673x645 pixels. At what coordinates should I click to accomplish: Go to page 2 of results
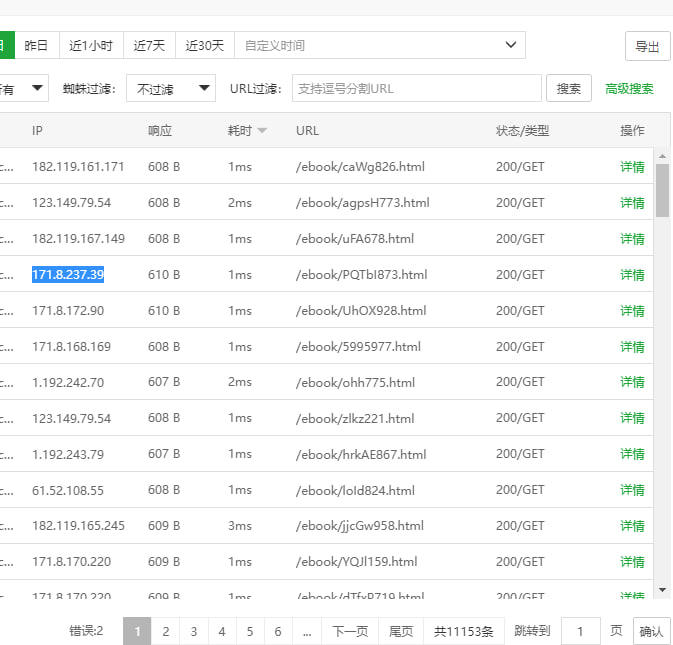click(166, 631)
